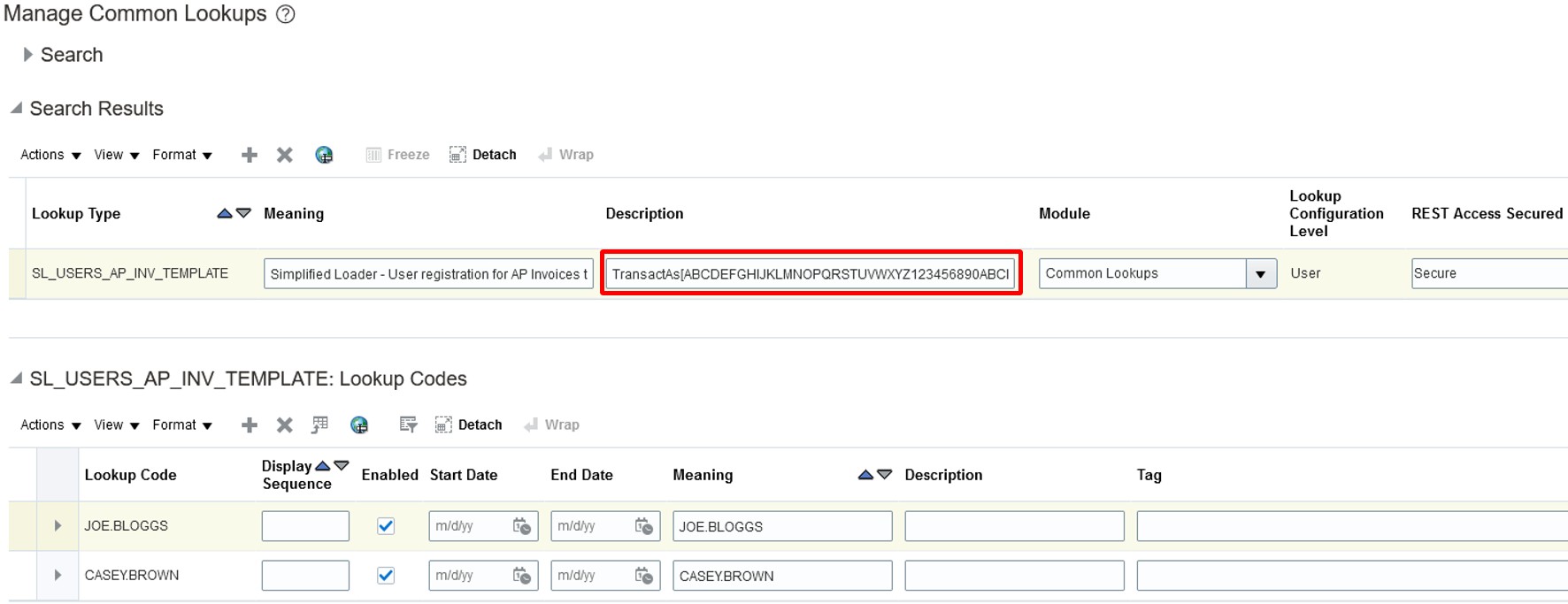Edit Meaning field containing JOE.BLOGGS

pyautogui.click(x=782, y=526)
